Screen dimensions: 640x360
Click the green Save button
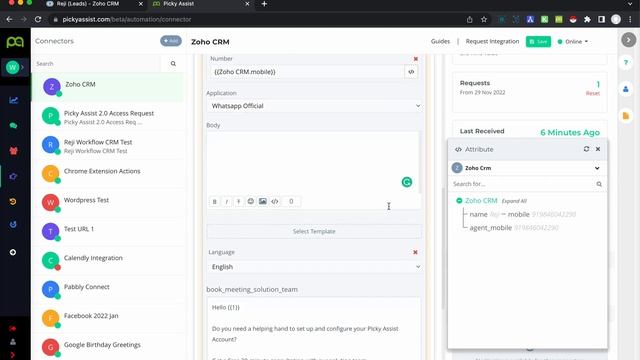pyautogui.click(x=538, y=42)
